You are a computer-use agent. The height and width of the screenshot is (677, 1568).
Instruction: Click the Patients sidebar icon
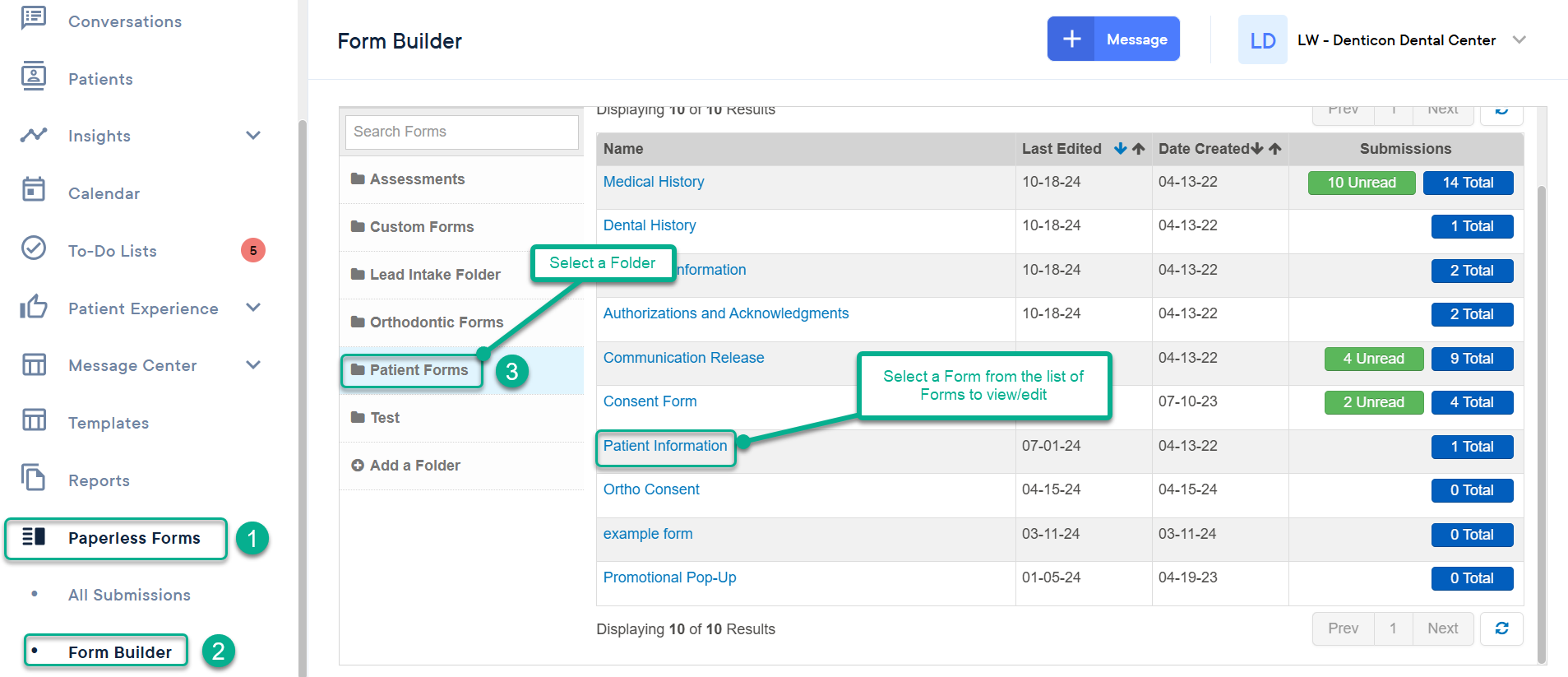coord(34,77)
